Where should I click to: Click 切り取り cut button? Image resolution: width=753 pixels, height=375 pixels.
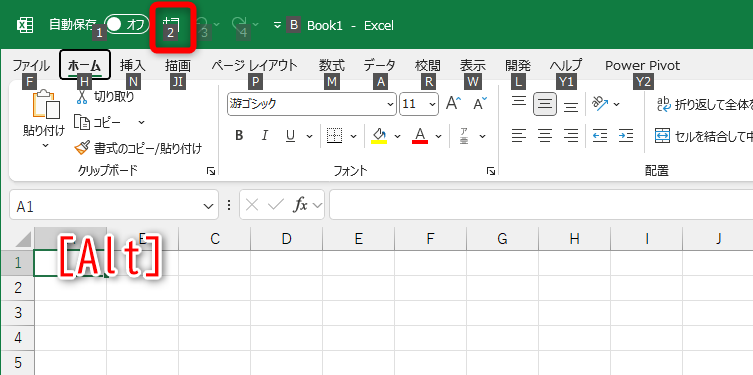pyautogui.click(x=105, y=97)
